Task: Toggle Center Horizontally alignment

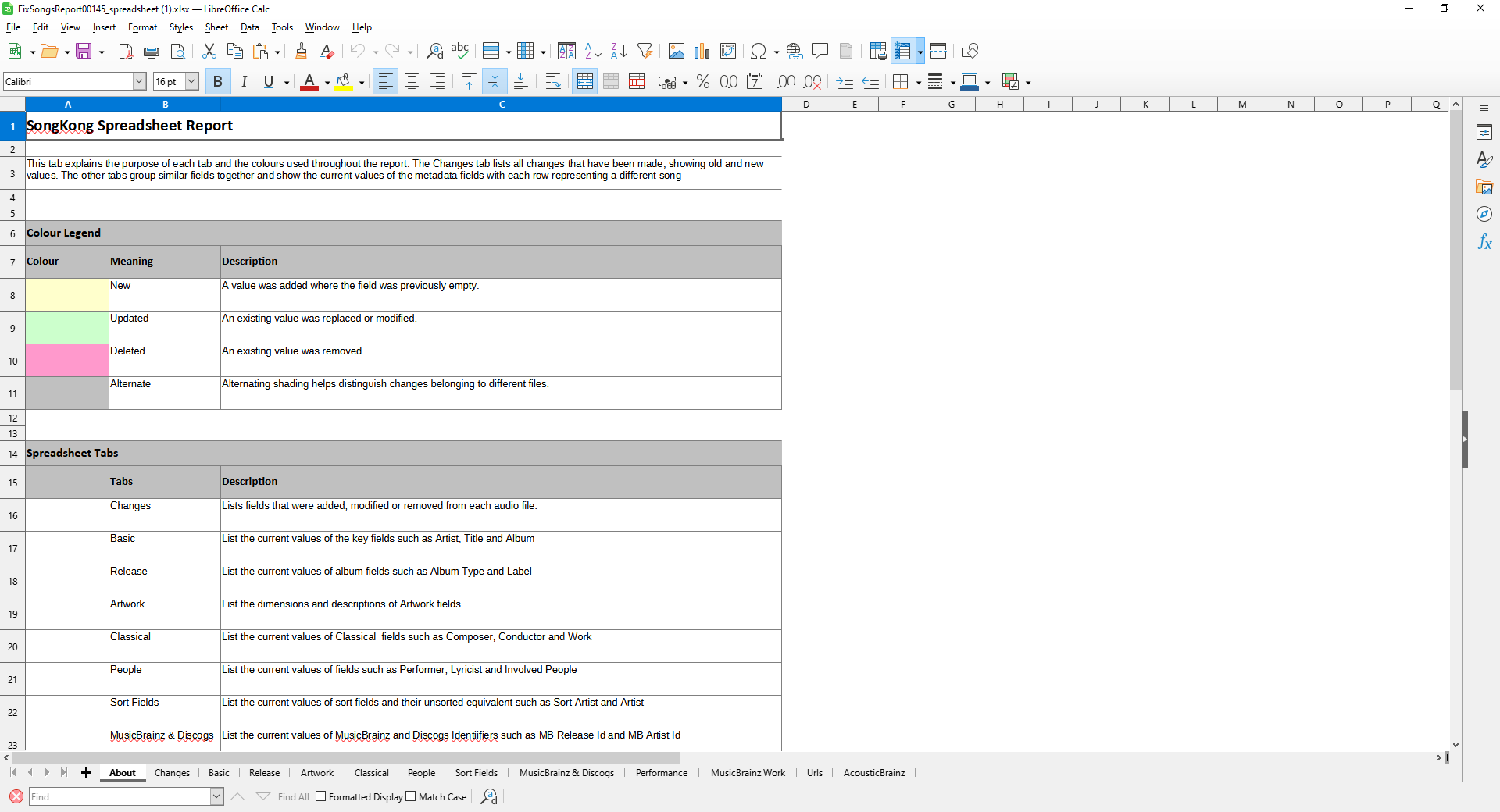Action: 412,82
